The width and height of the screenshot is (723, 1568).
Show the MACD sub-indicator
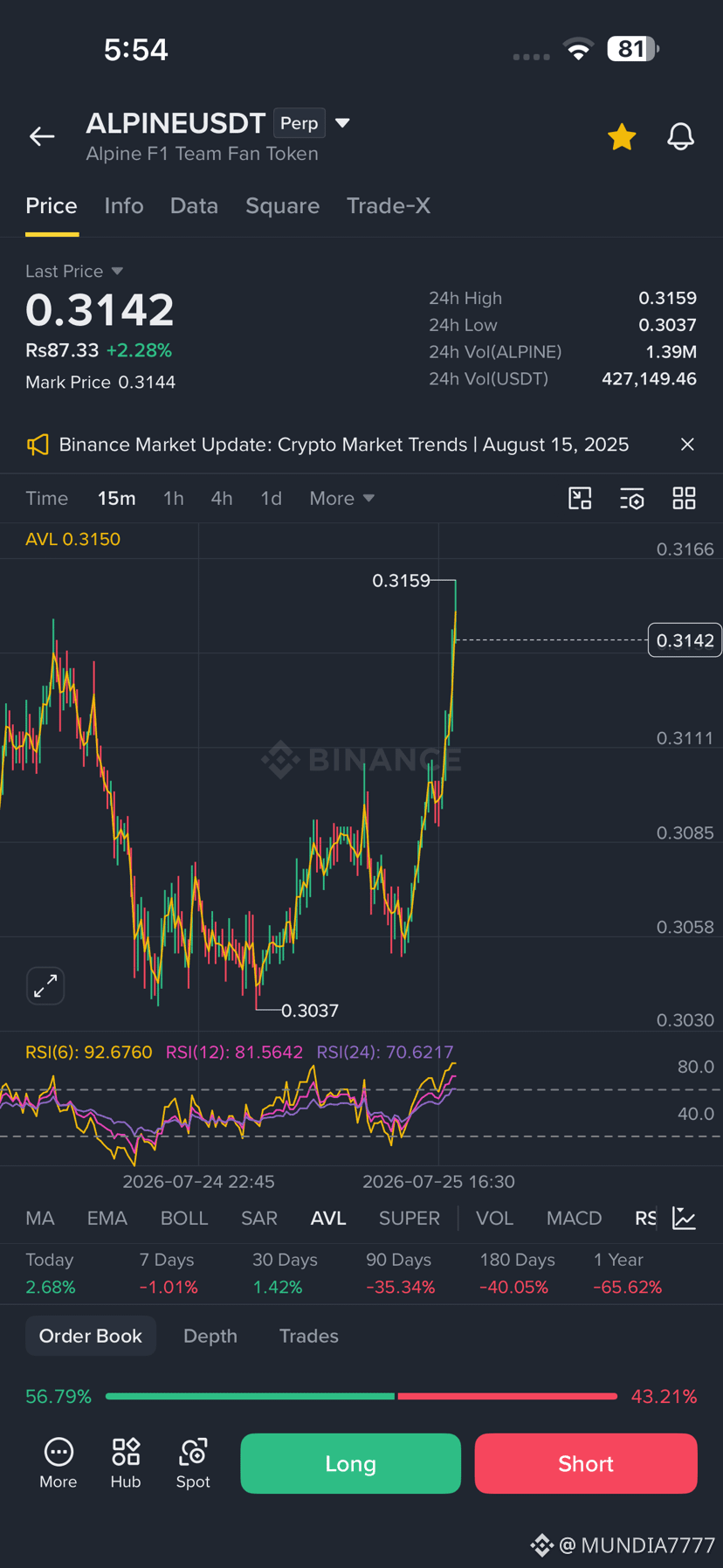click(x=575, y=1219)
